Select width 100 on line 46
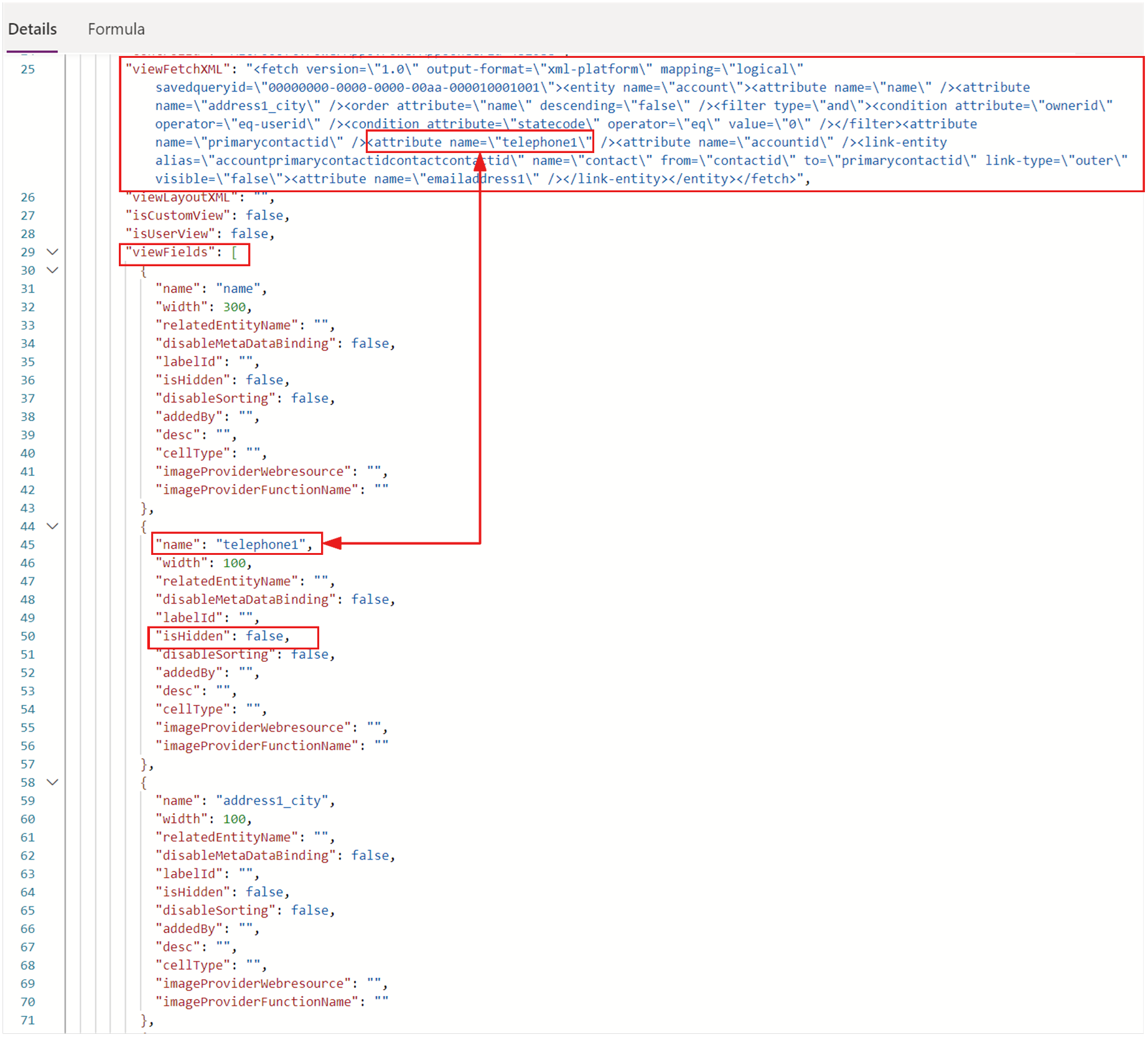Image resolution: width=1148 pixels, height=1037 pixels. (235, 563)
